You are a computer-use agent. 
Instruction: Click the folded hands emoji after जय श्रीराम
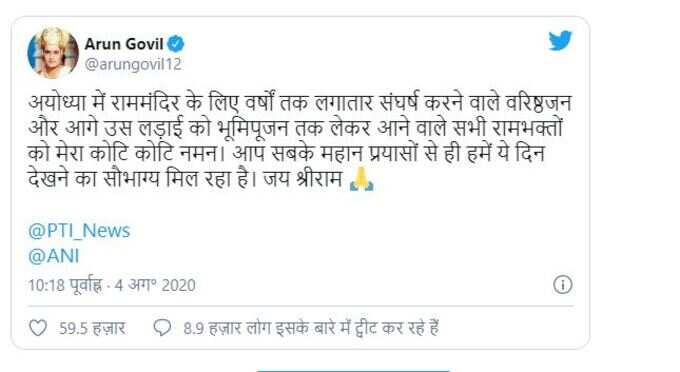361,179
